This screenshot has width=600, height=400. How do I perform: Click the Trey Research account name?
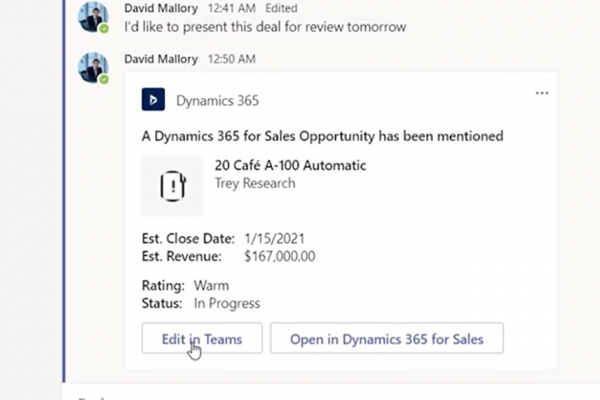255,183
